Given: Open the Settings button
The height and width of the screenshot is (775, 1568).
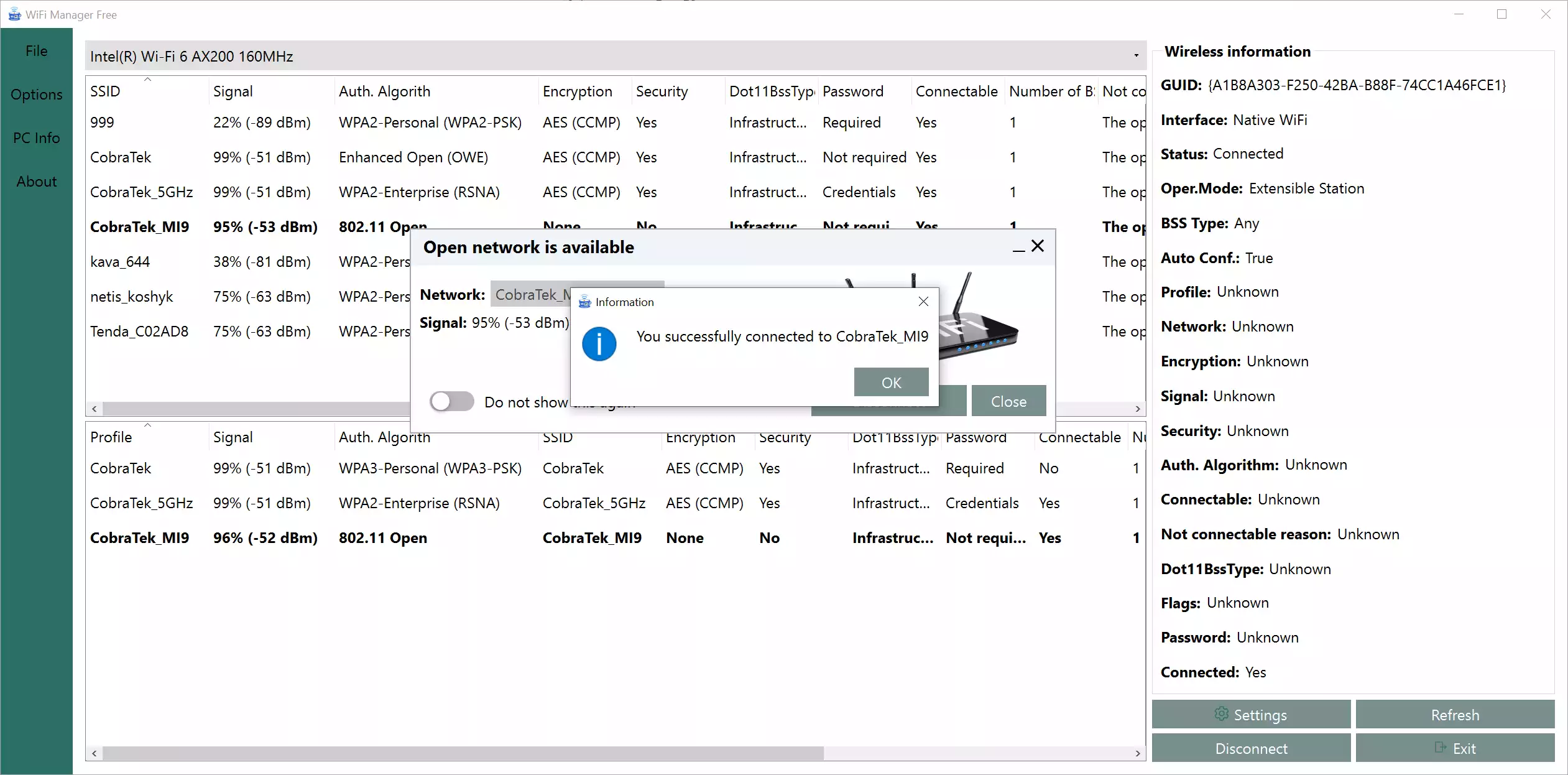Looking at the screenshot, I should [1251, 715].
